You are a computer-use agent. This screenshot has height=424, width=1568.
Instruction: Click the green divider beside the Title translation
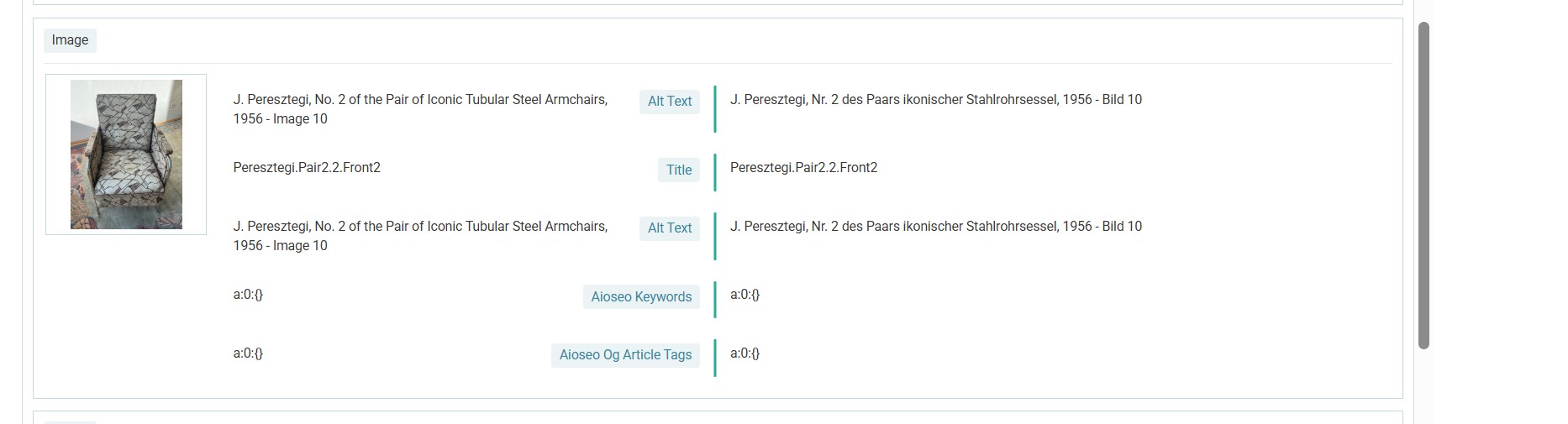click(715, 171)
